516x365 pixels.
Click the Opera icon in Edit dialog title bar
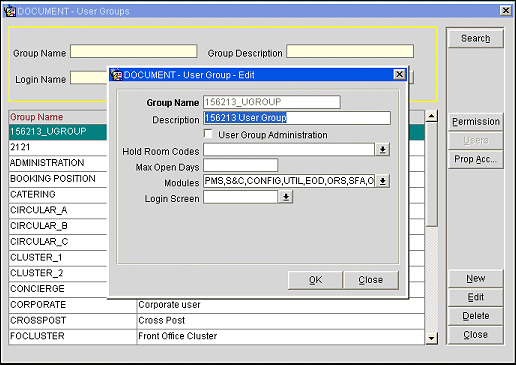(116, 75)
